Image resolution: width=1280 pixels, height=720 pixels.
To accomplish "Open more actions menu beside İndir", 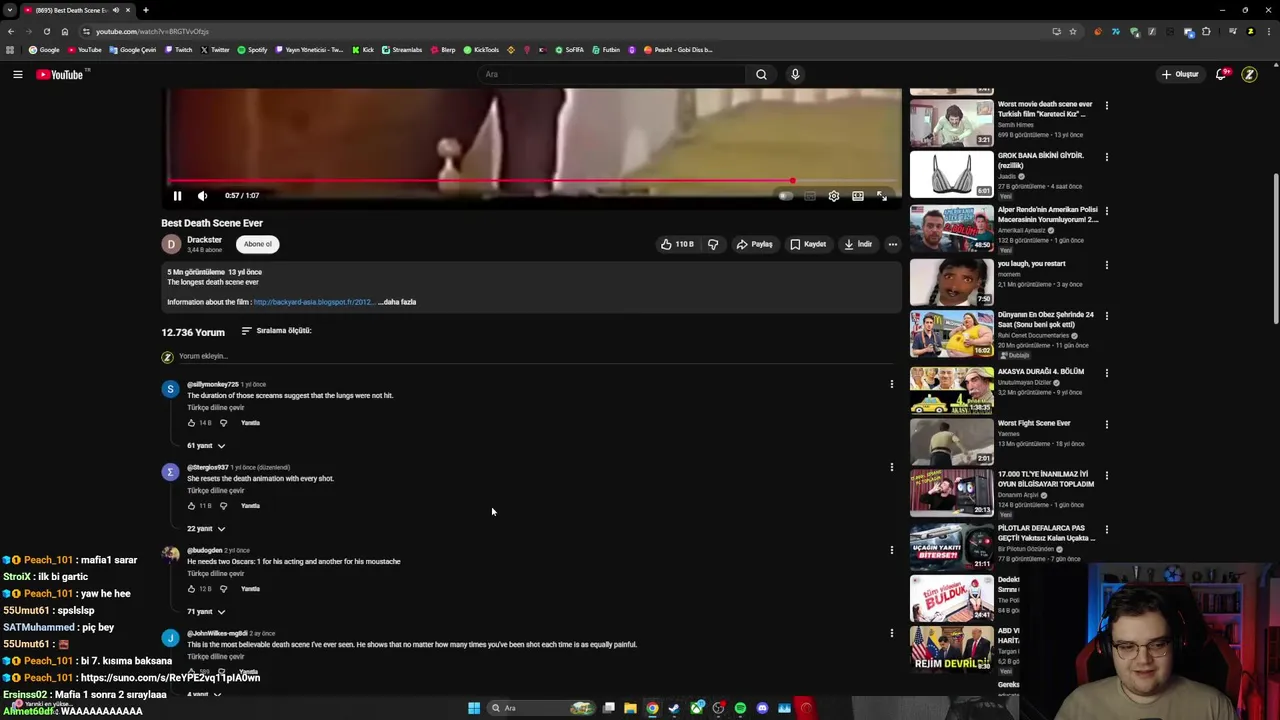I will click(x=893, y=244).
